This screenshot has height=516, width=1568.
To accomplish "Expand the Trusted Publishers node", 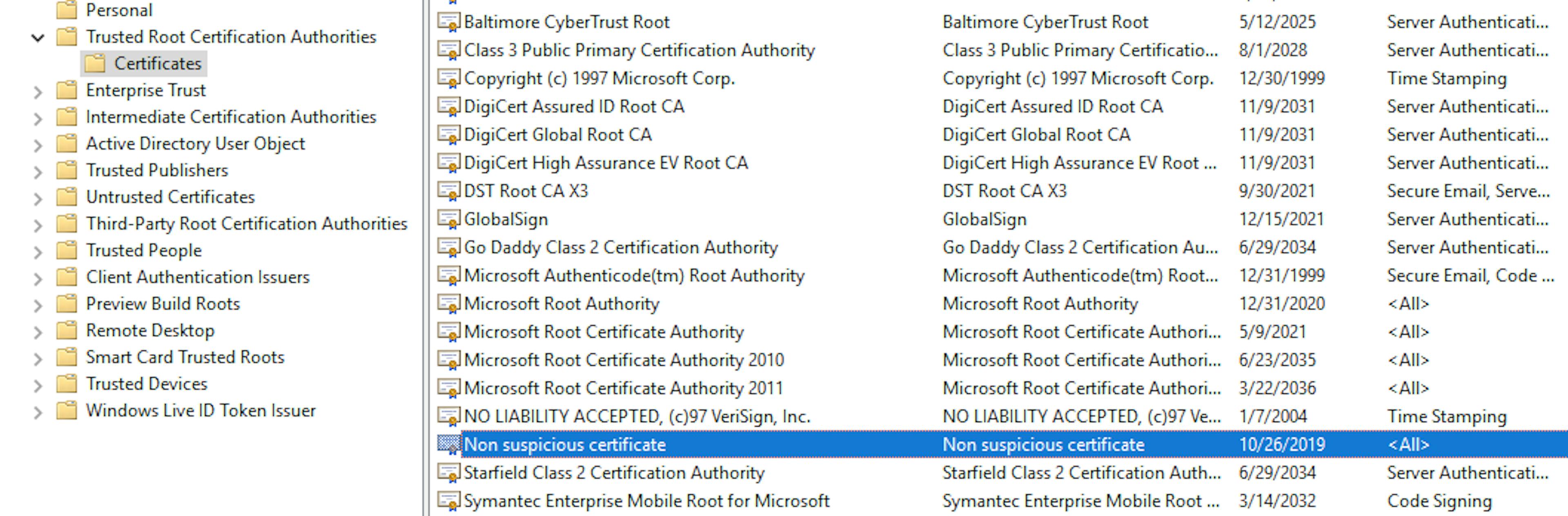I will (x=38, y=172).
